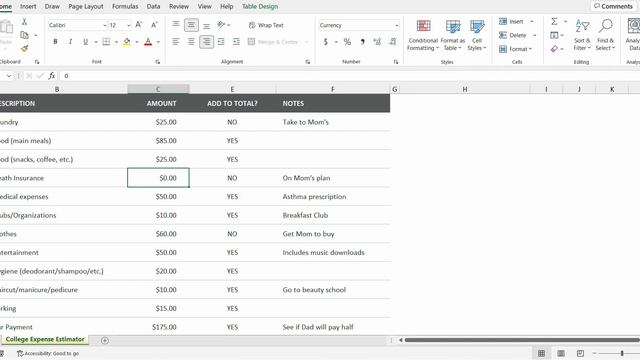Select the Format Painter brush
The image size is (640, 360).
coord(24,49)
